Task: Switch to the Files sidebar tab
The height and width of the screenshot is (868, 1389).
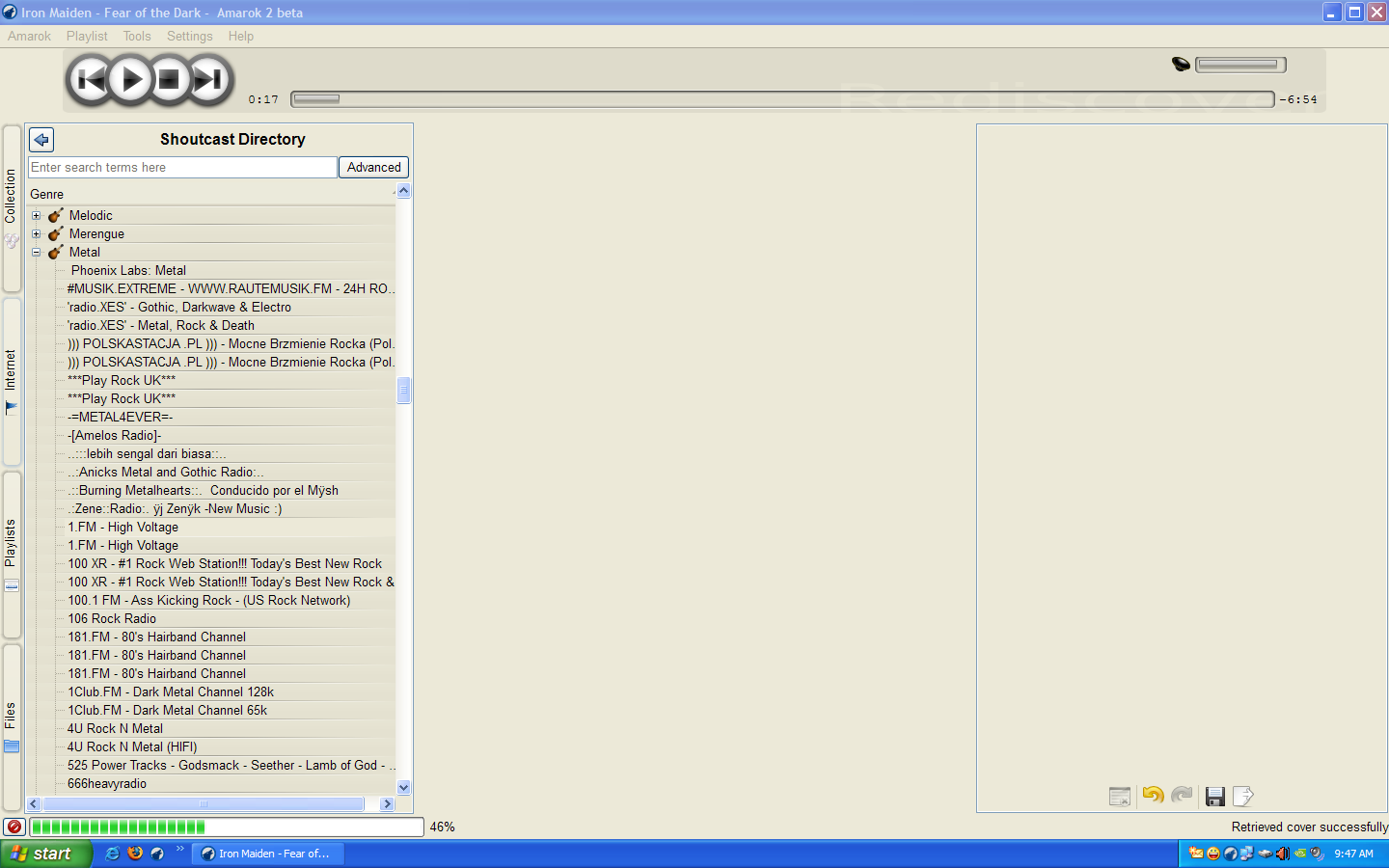Action: [12, 727]
